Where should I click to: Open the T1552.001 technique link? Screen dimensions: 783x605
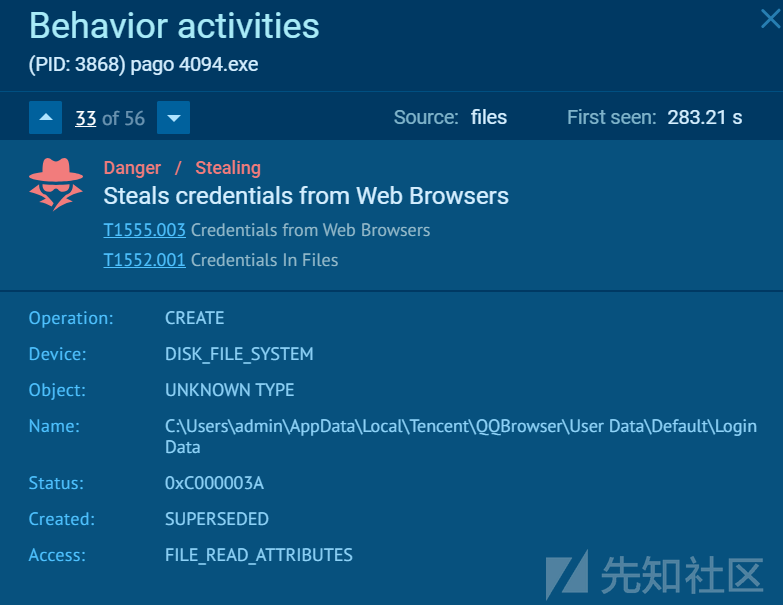144,260
